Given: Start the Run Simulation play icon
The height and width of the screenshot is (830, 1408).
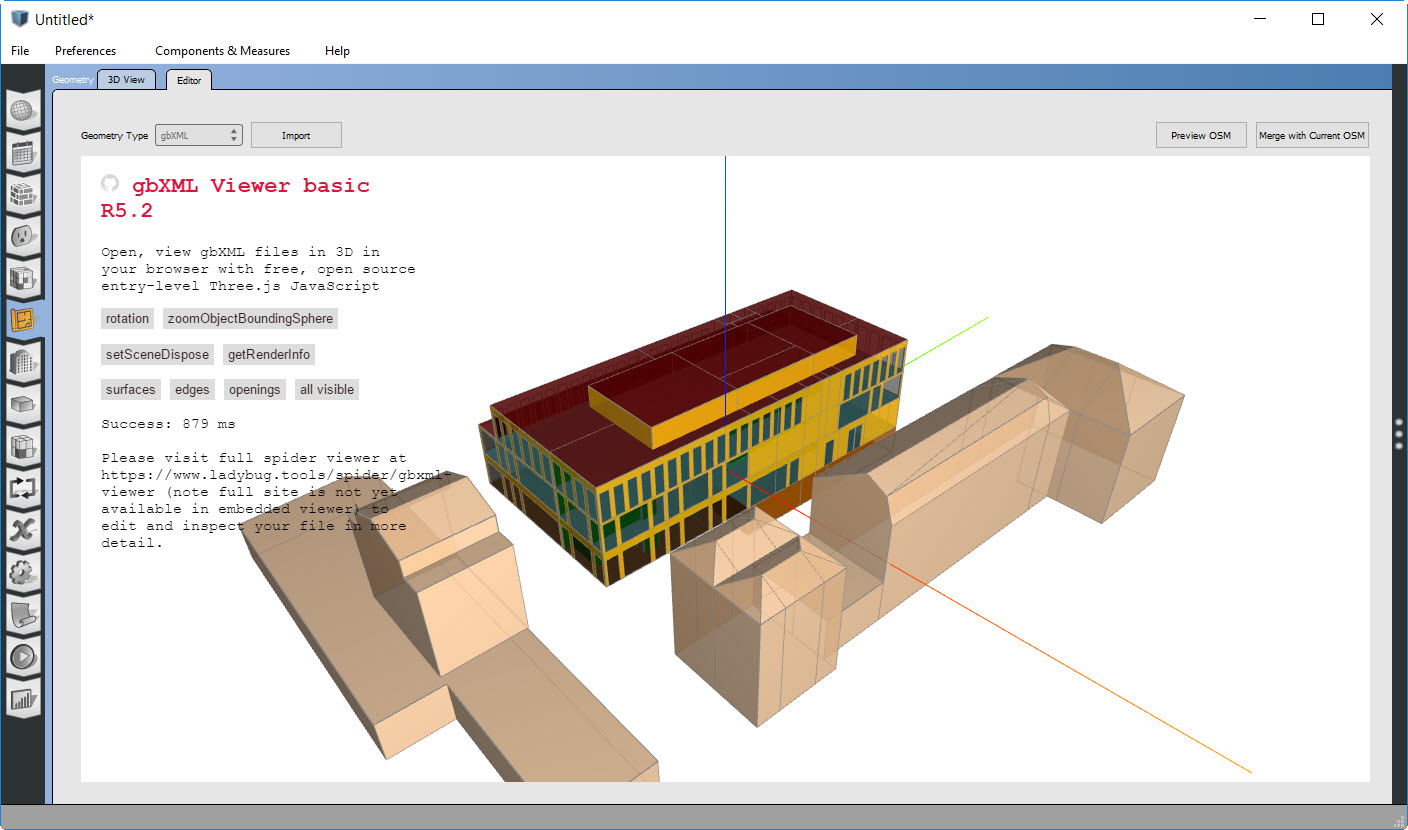Looking at the screenshot, I should (x=23, y=656).
